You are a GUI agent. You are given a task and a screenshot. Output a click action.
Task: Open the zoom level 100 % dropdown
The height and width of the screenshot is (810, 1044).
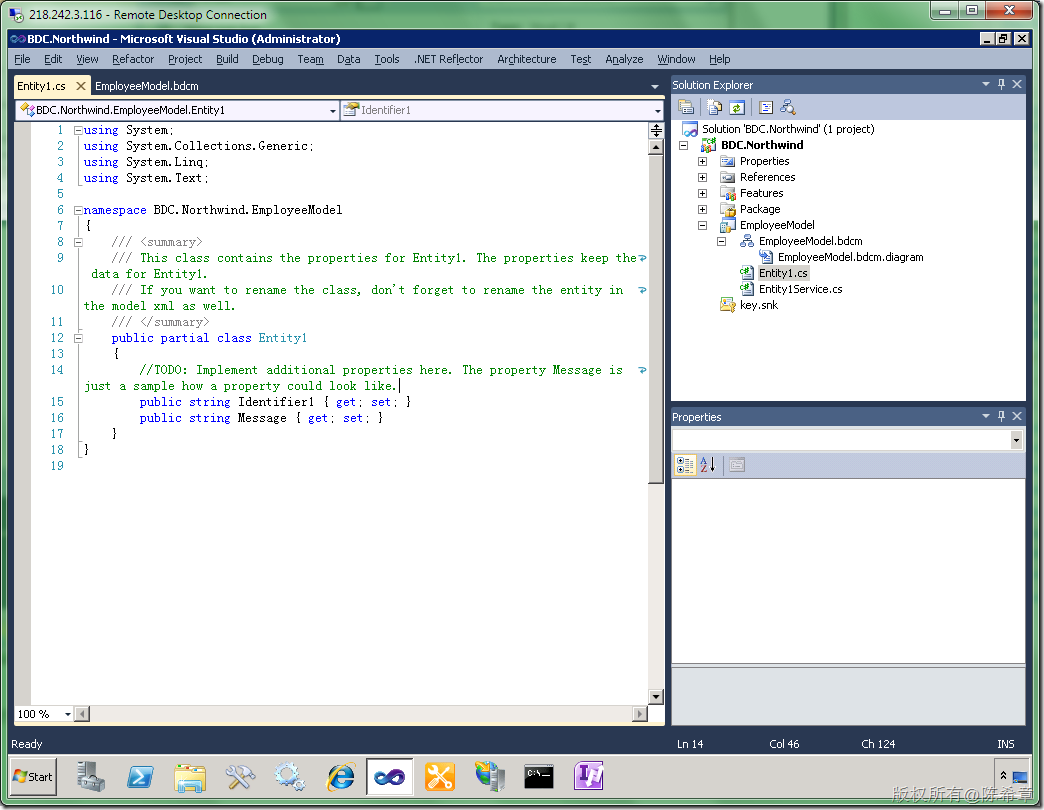(67, 714)
